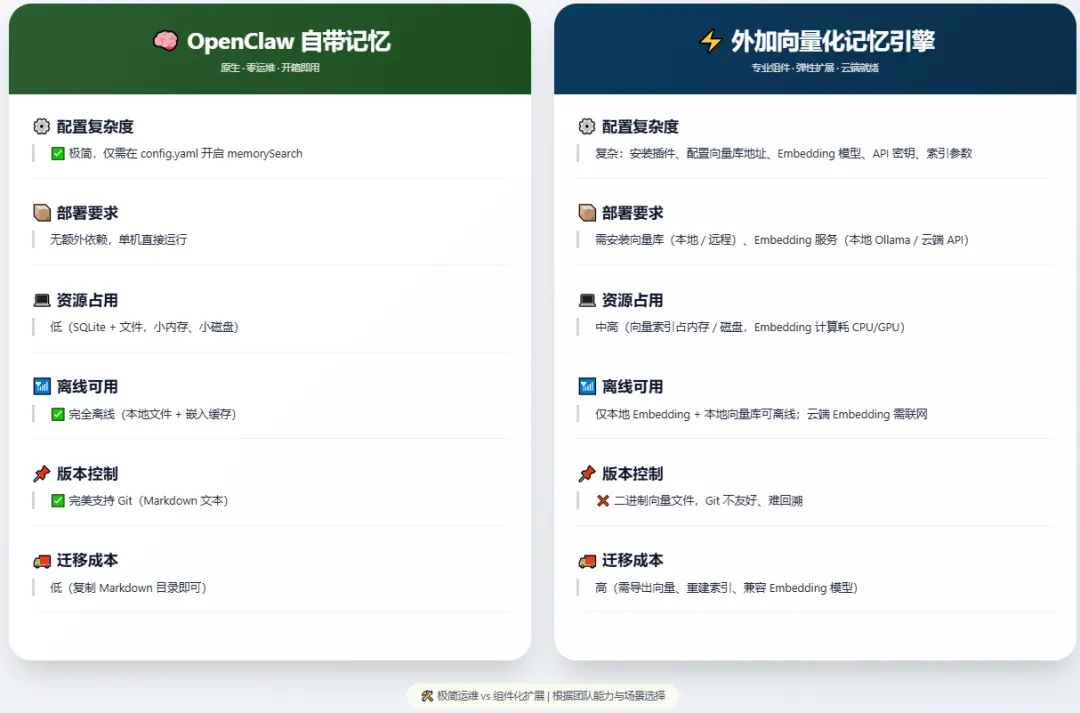Click text 低（SQLite + 文件，小内存、小磁盘）
1080x713 pixels.
click(144, 327)
